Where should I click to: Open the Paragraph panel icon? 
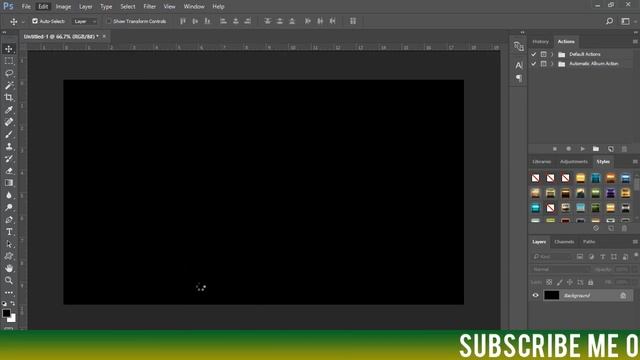pos(519,78)
